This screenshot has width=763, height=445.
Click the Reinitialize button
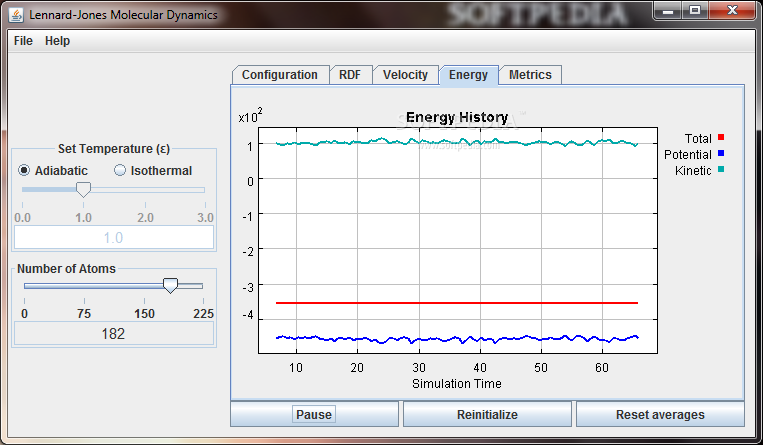click(x=487, y=414)
